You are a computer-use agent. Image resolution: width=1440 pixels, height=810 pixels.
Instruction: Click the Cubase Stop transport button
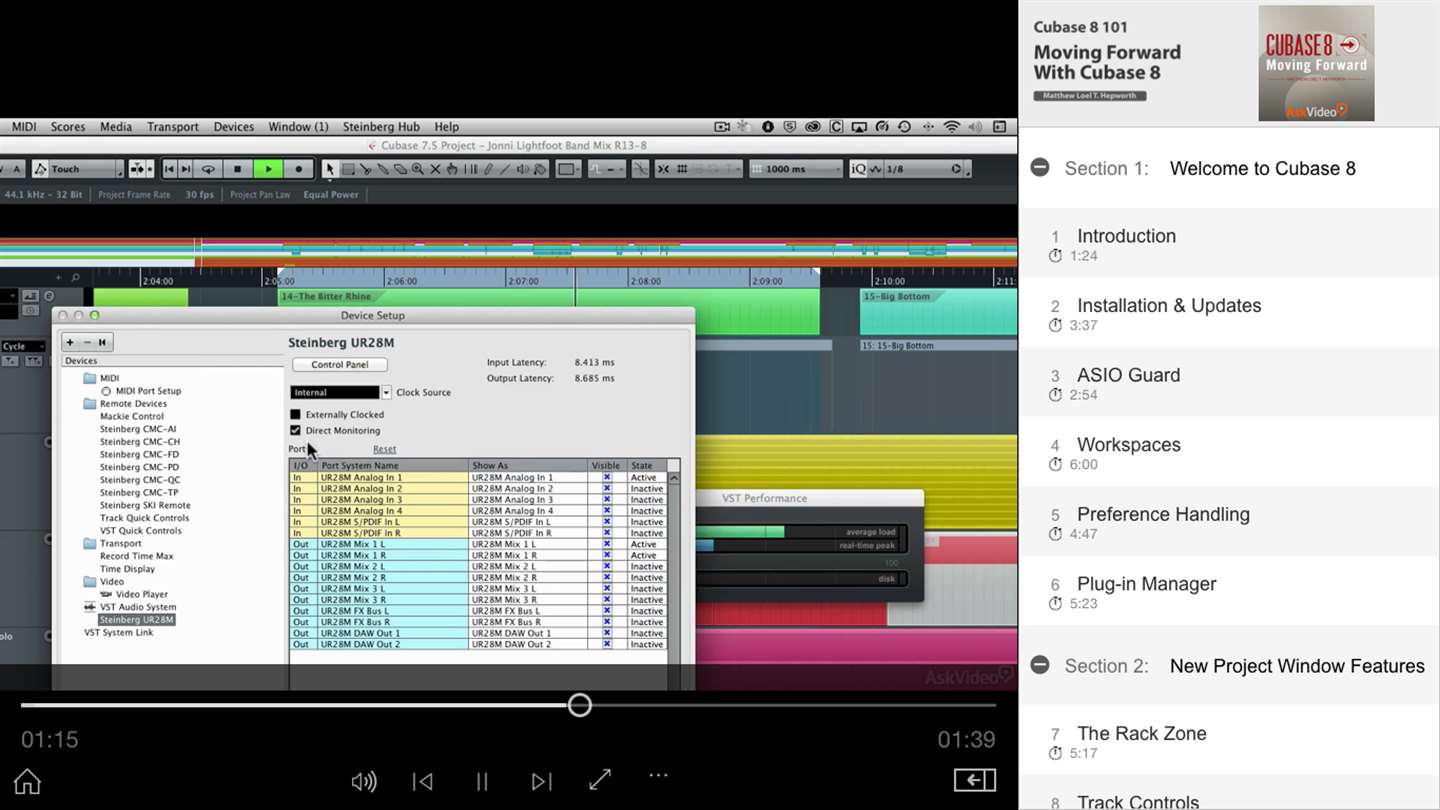tap(237, 169)
